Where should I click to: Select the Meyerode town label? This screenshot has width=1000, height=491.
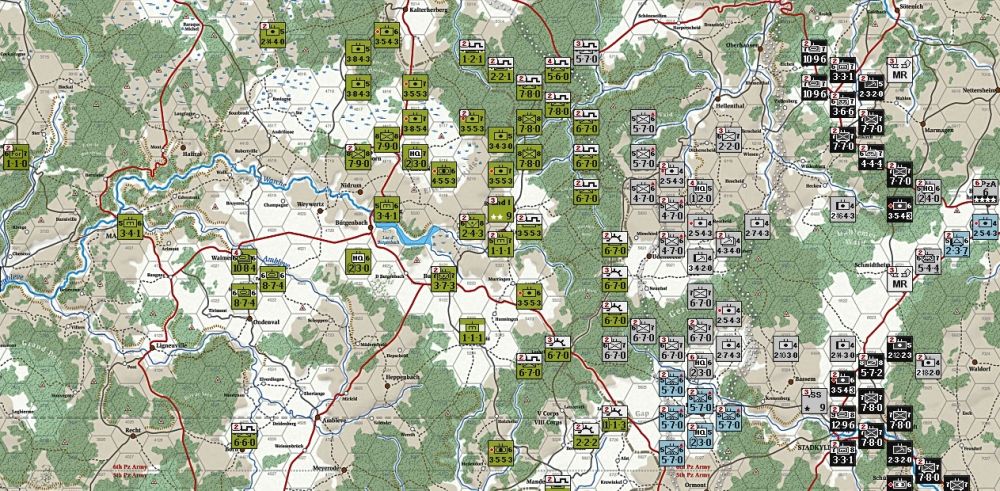tap(325, 467)
